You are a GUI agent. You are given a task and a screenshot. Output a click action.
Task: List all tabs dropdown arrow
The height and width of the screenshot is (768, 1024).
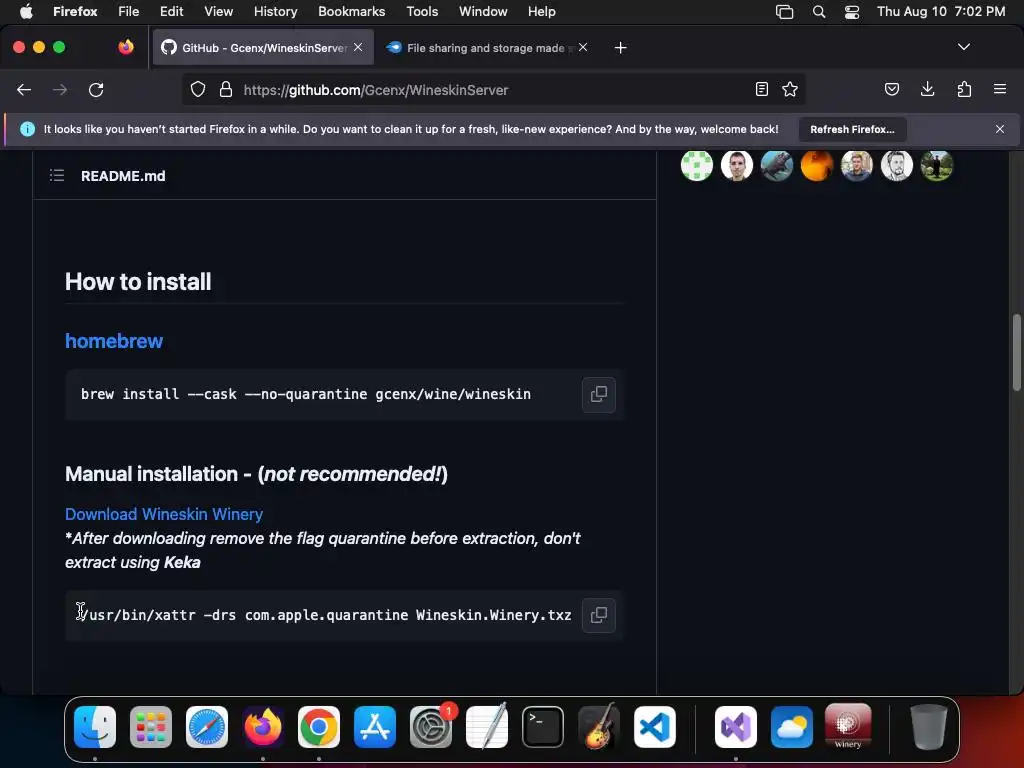963,47
